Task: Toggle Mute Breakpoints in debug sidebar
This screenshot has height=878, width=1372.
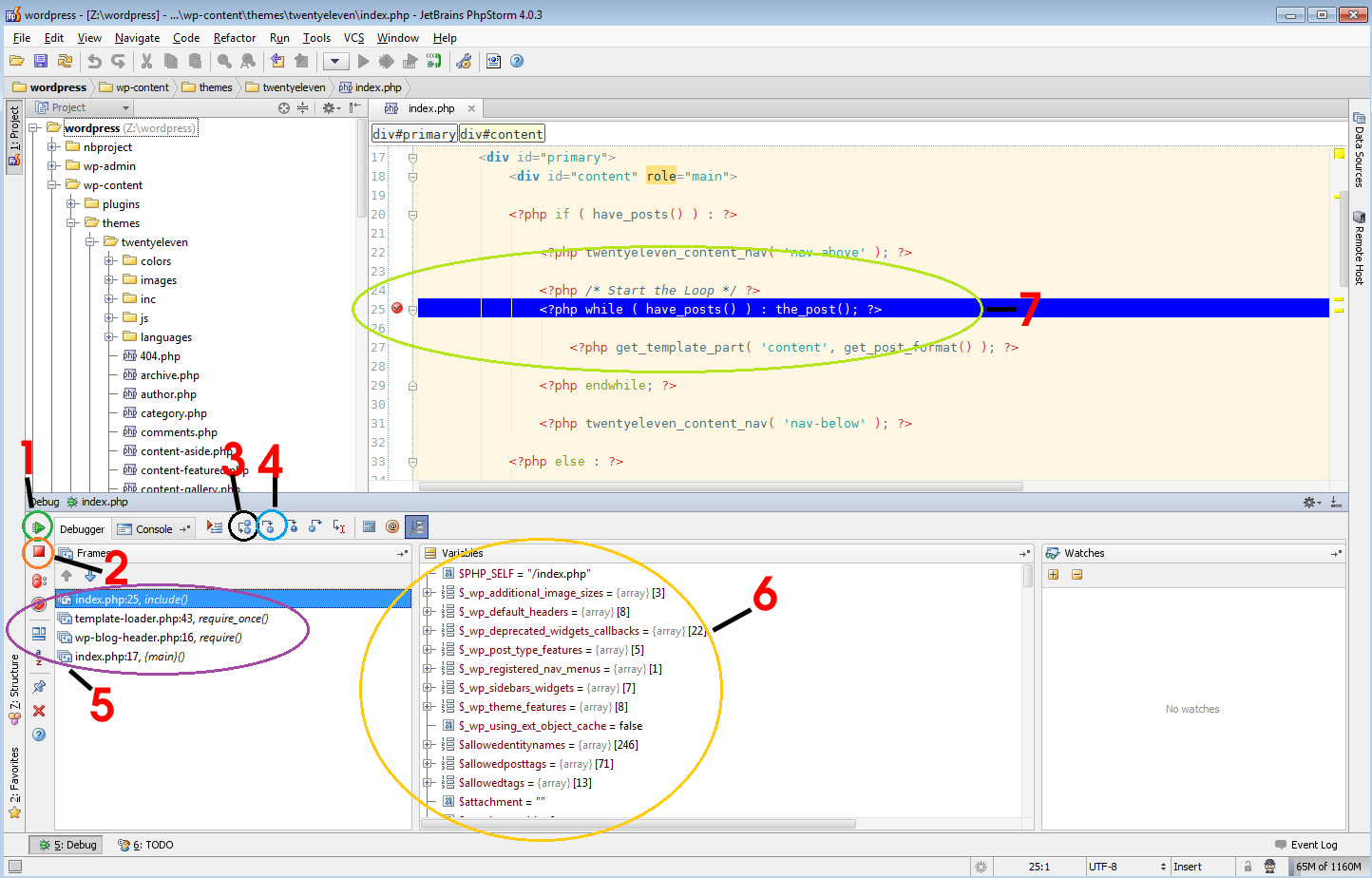Action: 39,604
